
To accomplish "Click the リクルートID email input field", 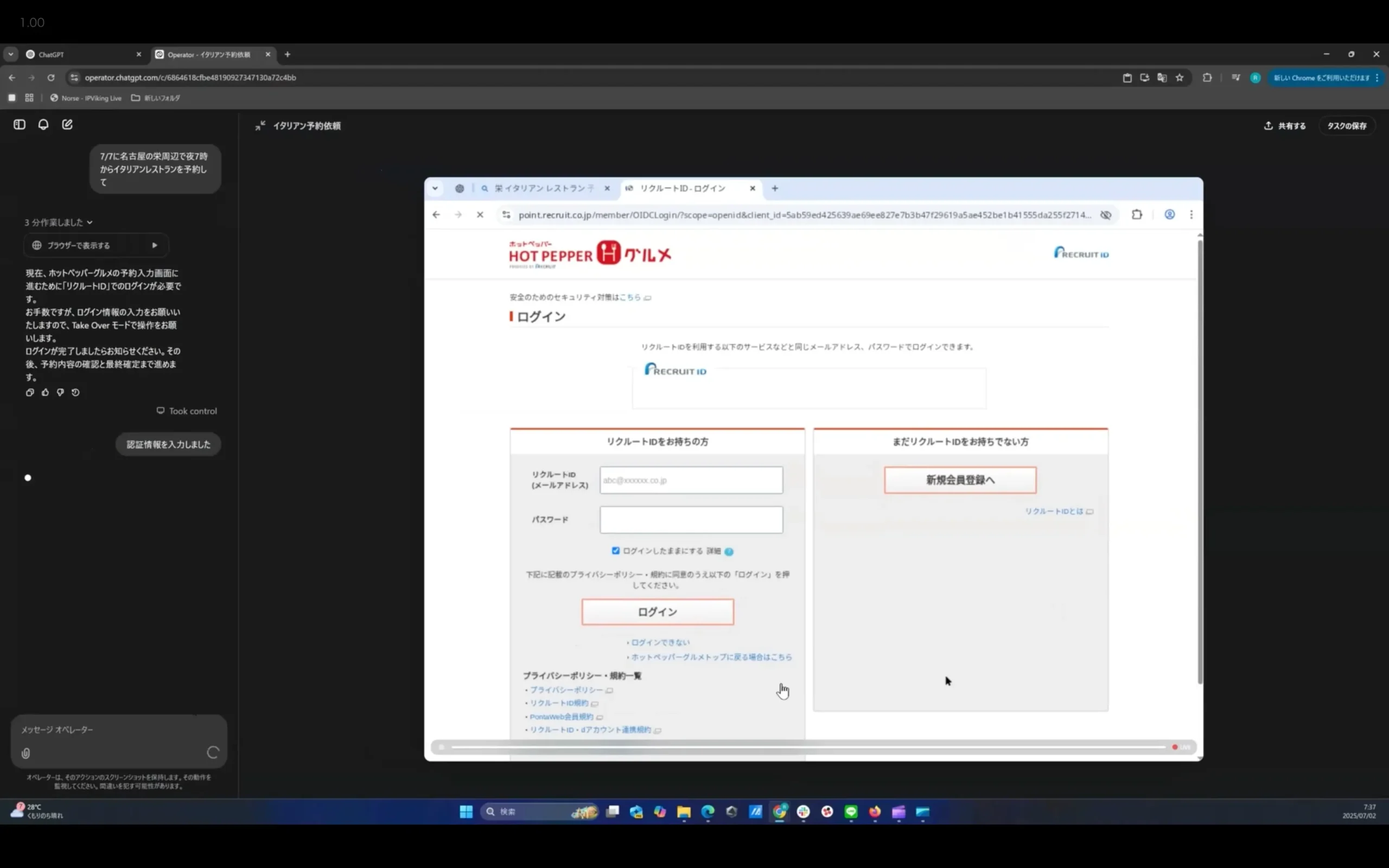I will coord(691,480).
